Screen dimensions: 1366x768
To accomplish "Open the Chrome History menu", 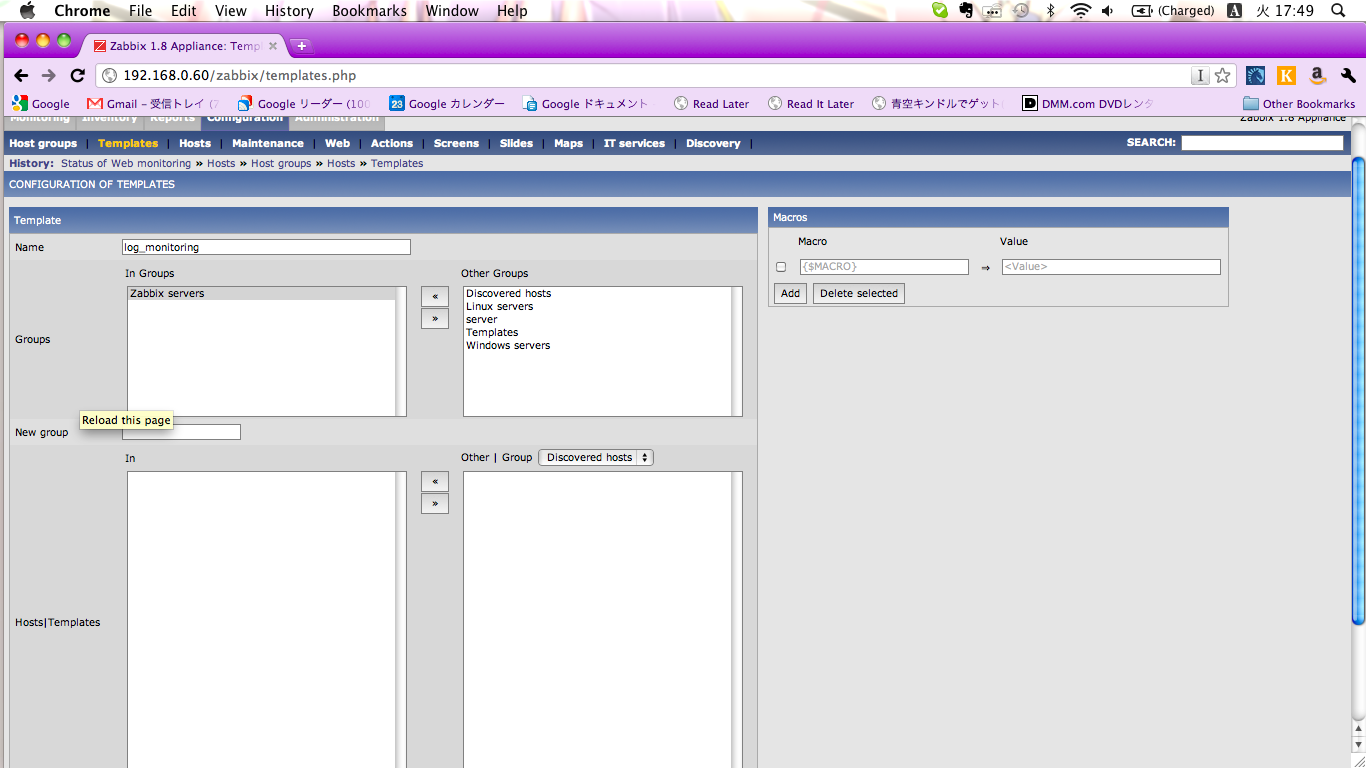I will (x=289, y=11).
